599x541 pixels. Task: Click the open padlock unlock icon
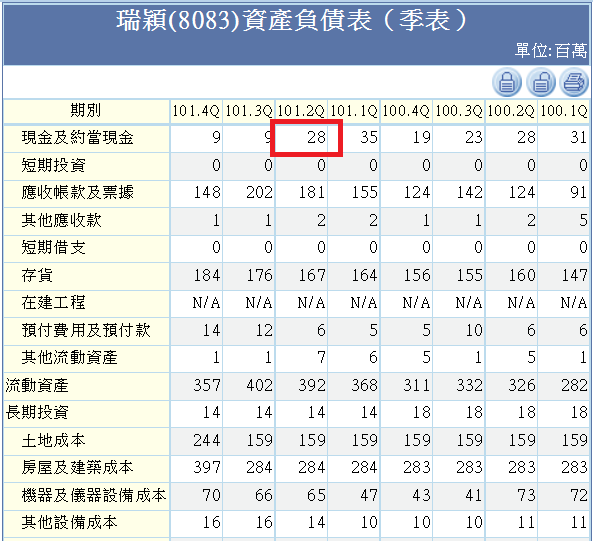coord(541,82)
